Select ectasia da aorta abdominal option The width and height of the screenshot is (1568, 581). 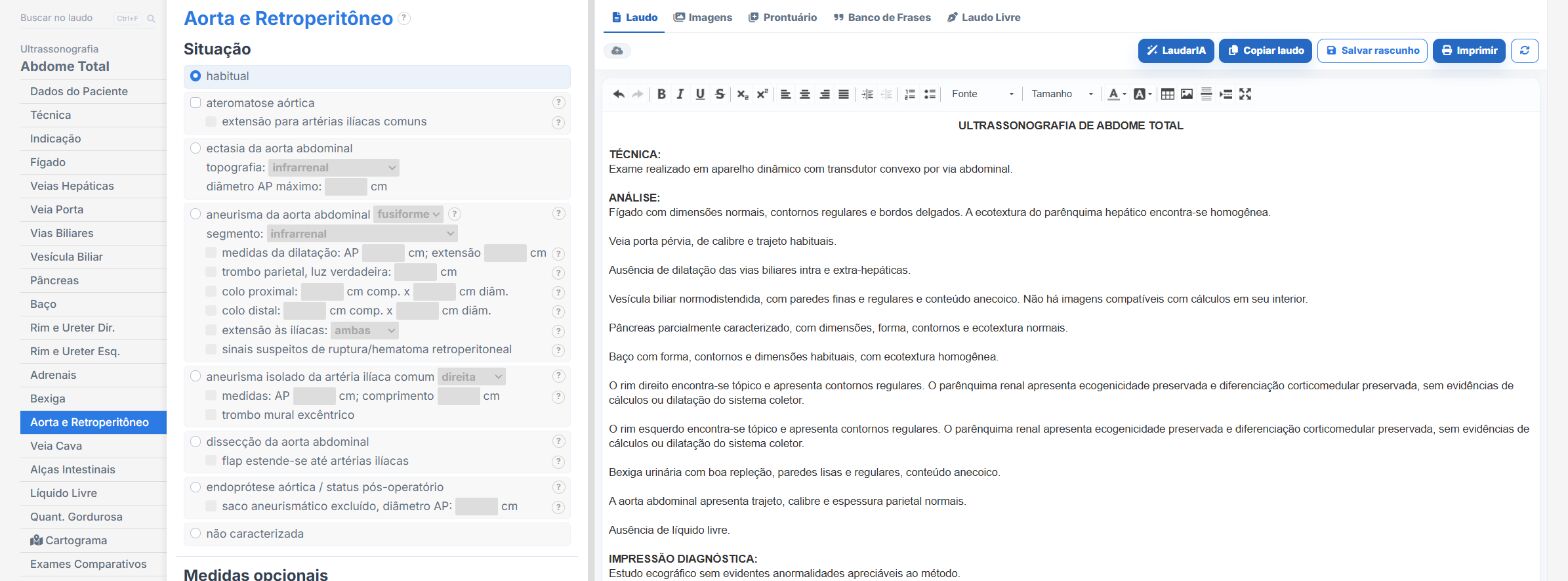(x=196, y=149)
